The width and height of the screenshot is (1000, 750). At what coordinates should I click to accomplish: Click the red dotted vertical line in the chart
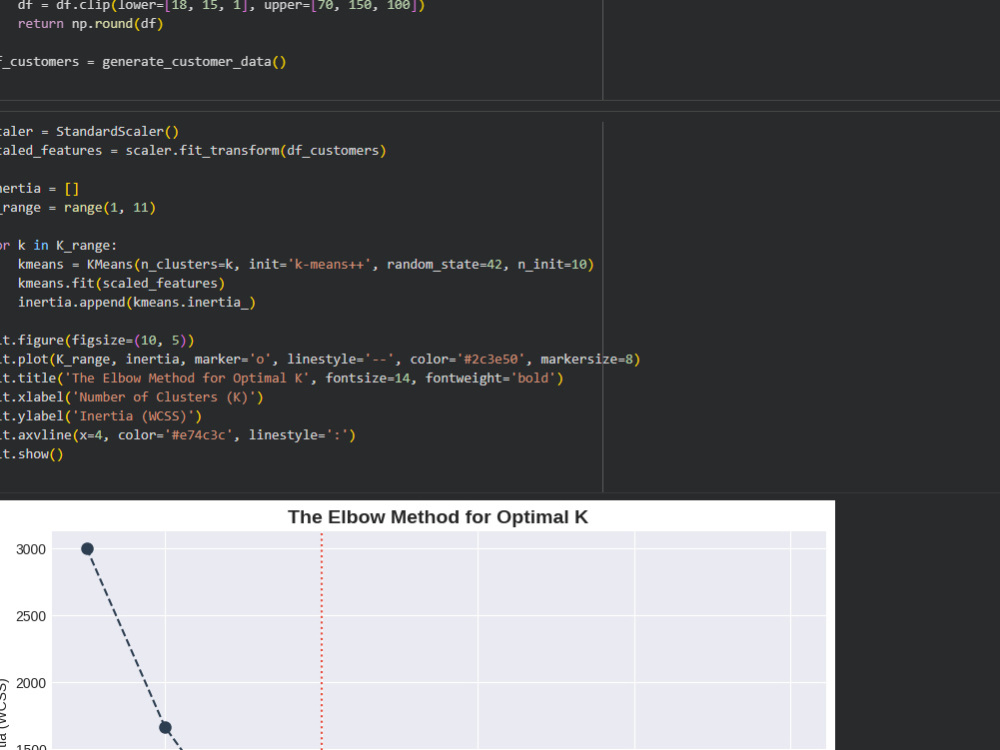tap(321, 640)
